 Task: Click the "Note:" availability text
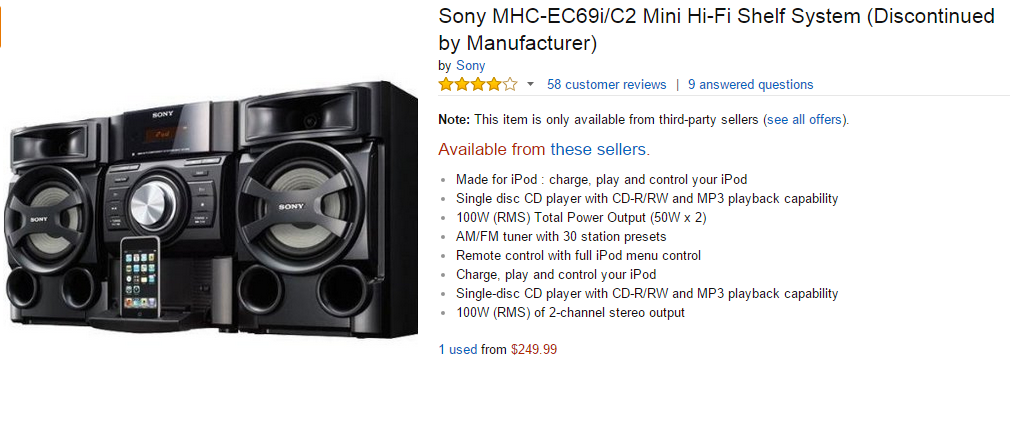456,120
